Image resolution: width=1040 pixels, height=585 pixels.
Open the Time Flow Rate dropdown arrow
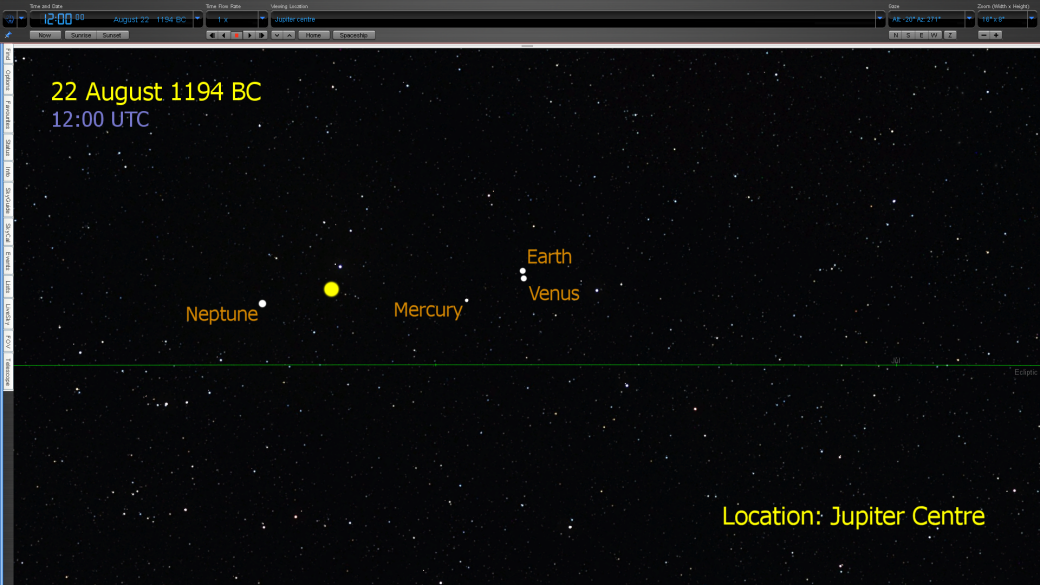pos(263,19)
